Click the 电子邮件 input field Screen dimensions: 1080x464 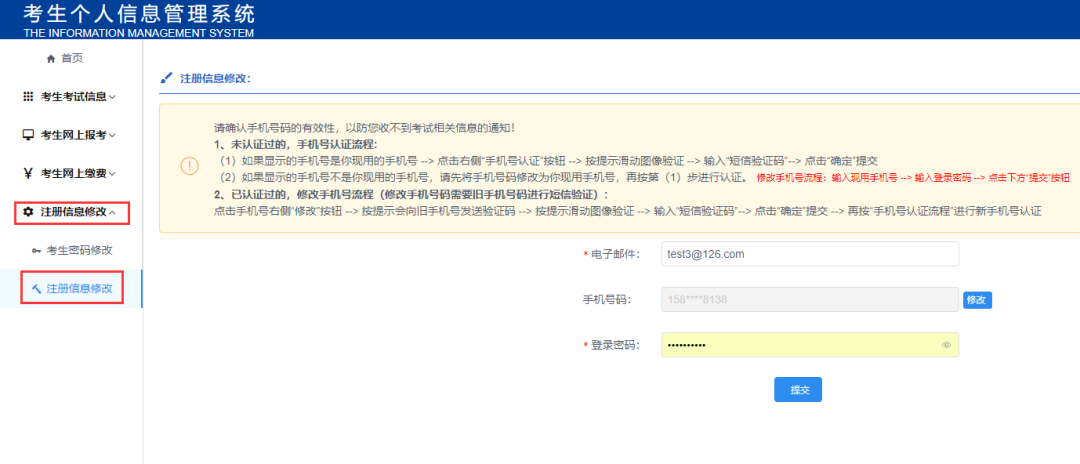click(810, 254)
